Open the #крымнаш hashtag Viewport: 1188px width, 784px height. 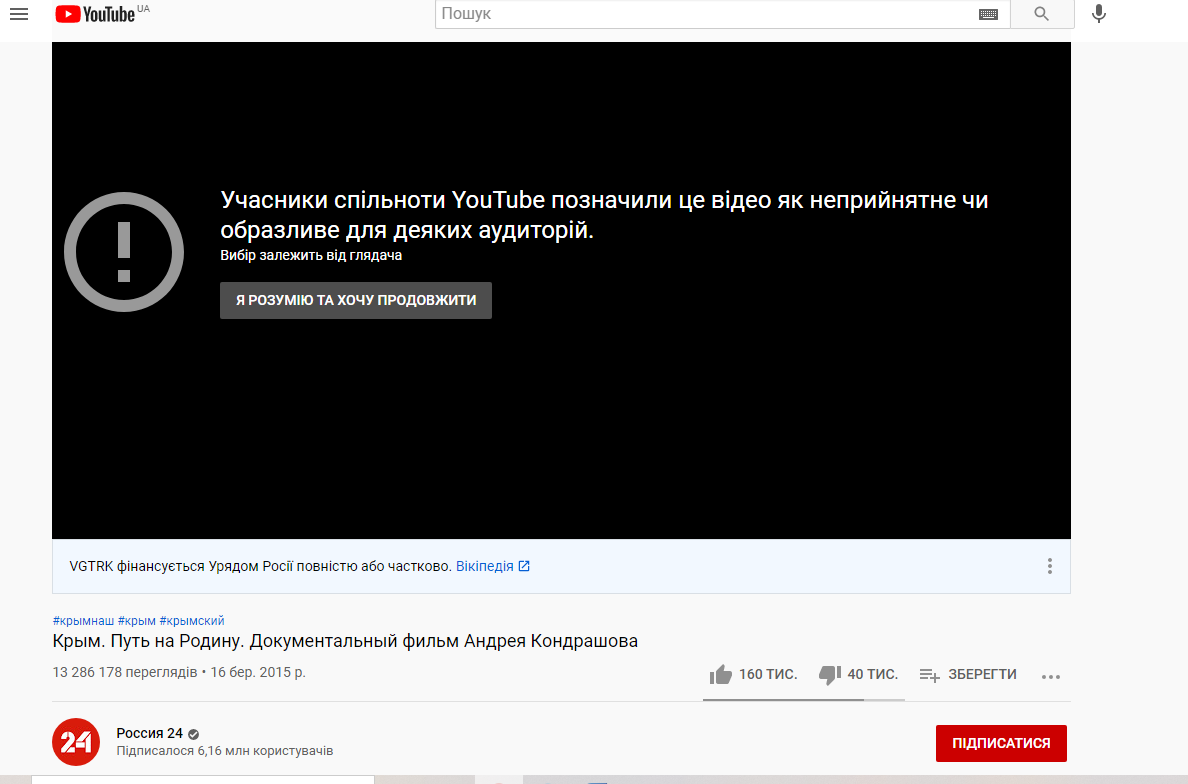[83, 620]
